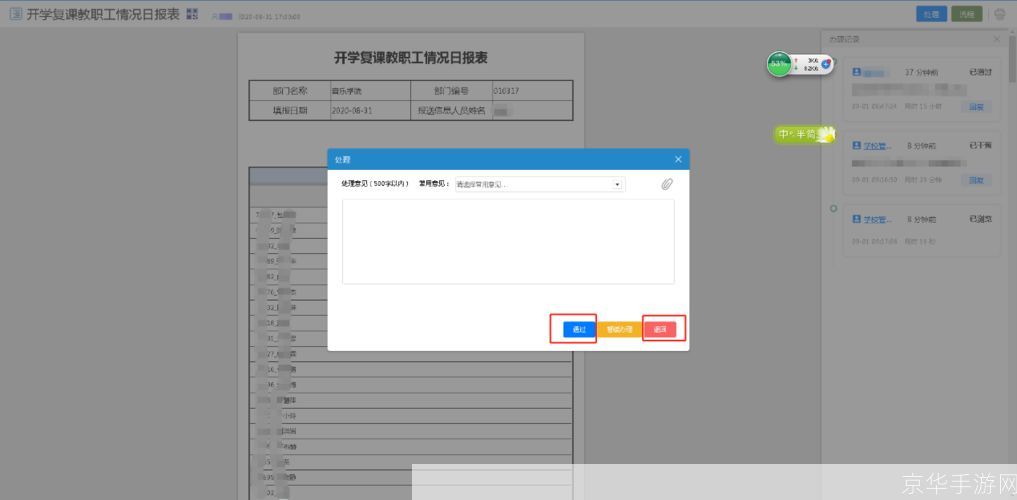Click the 学校管 user link in last record card
Screen dimensions: 1017x500
click(878, 219)
